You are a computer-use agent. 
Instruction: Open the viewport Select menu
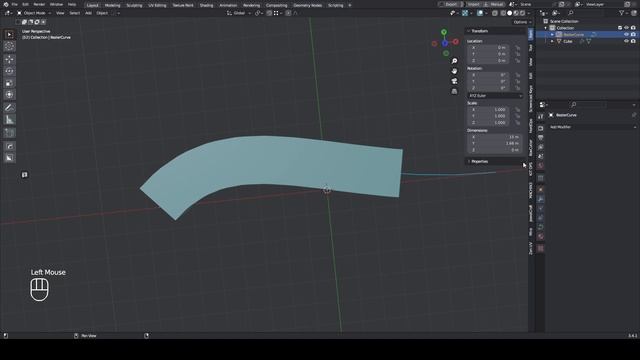pyautogui.click(x=75, y=13)
